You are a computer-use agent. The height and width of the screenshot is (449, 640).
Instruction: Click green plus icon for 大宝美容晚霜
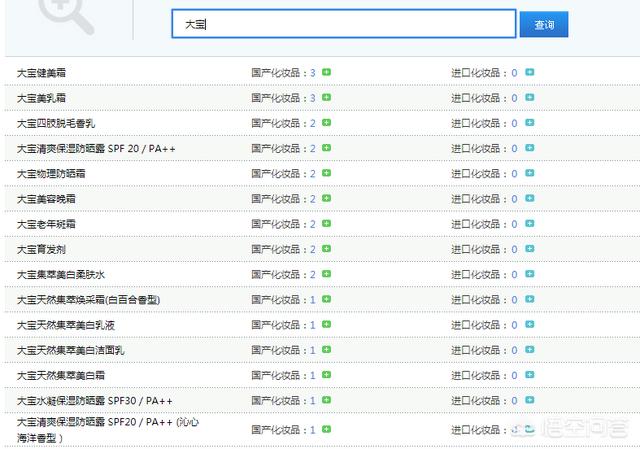click(326, 198)
